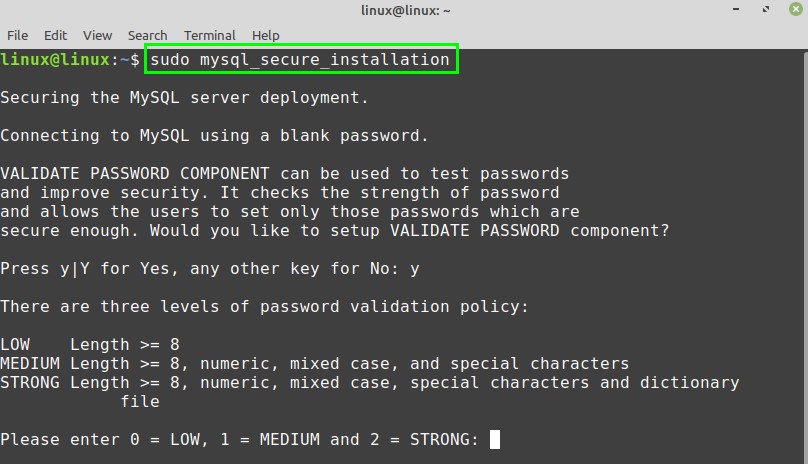Click the highlighted 'sudo mysql_secure_installation' command

(x=301, y=59)
